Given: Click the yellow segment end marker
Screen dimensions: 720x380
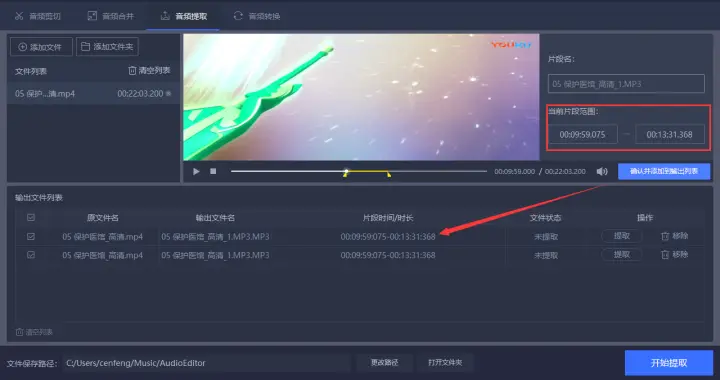Looking at the screenshot, I should [389, 174].
